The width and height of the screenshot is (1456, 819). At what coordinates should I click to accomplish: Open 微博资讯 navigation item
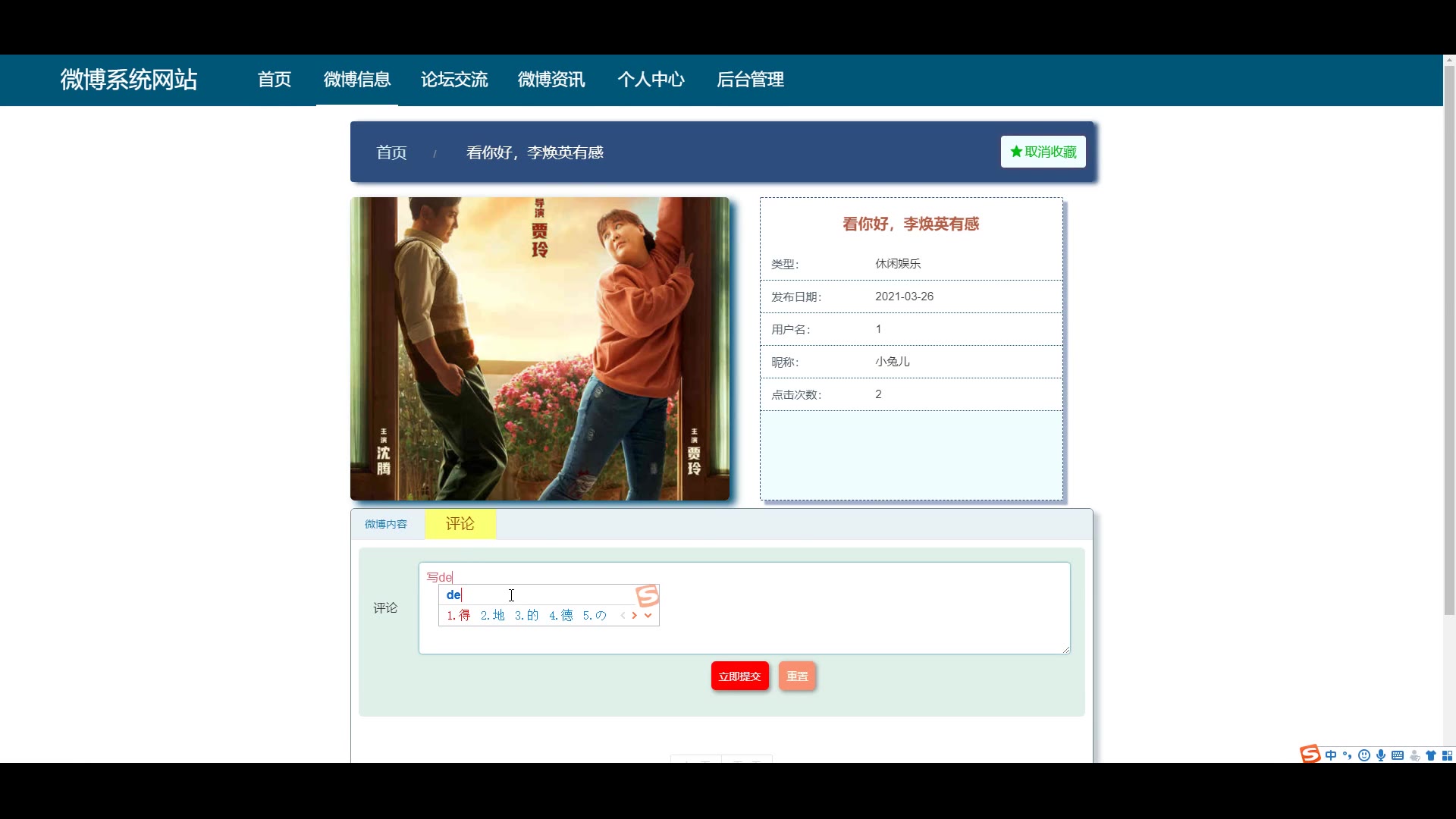coord(551,80)
